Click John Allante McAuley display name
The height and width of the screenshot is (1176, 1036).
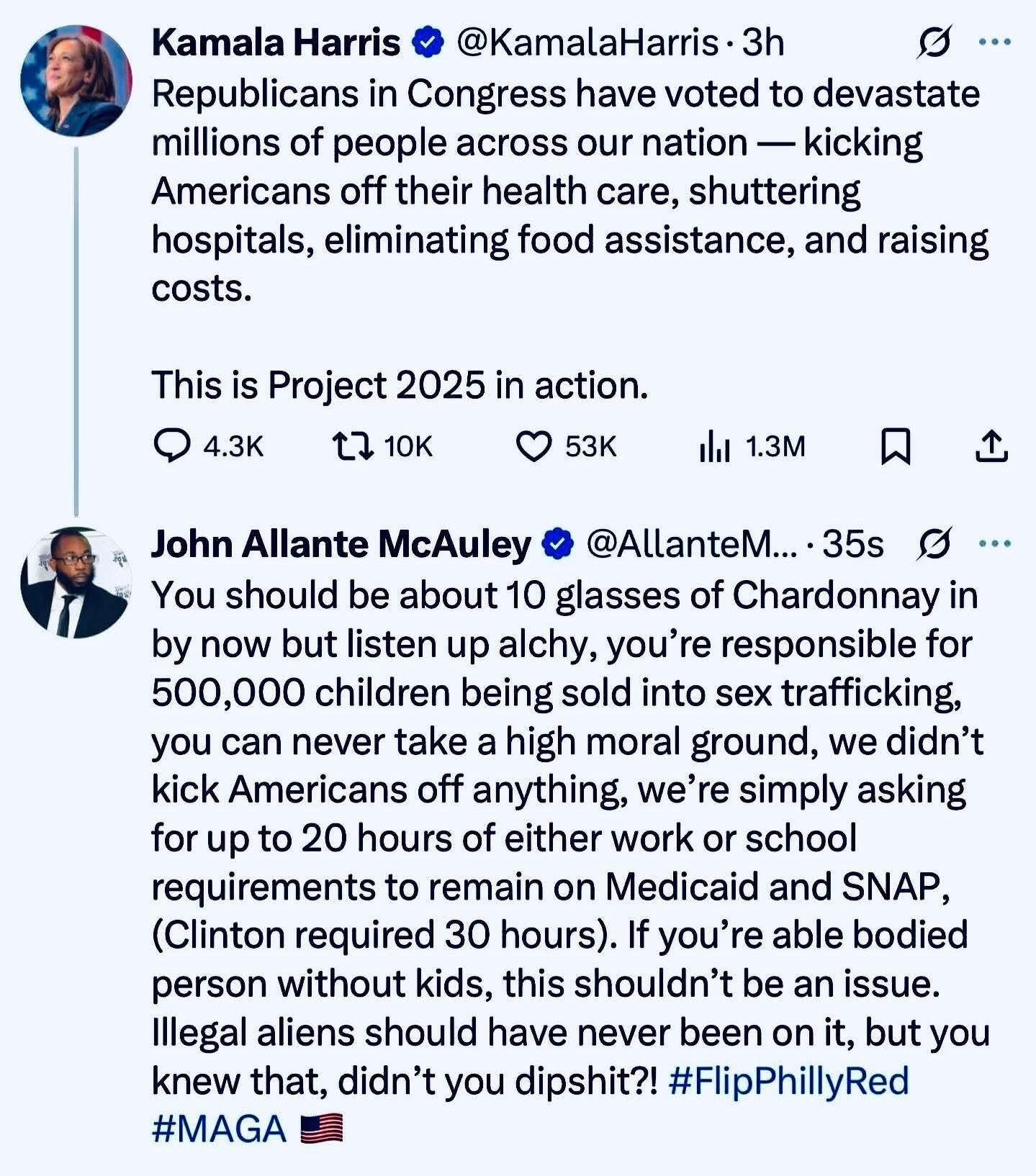tap(341, 544)
